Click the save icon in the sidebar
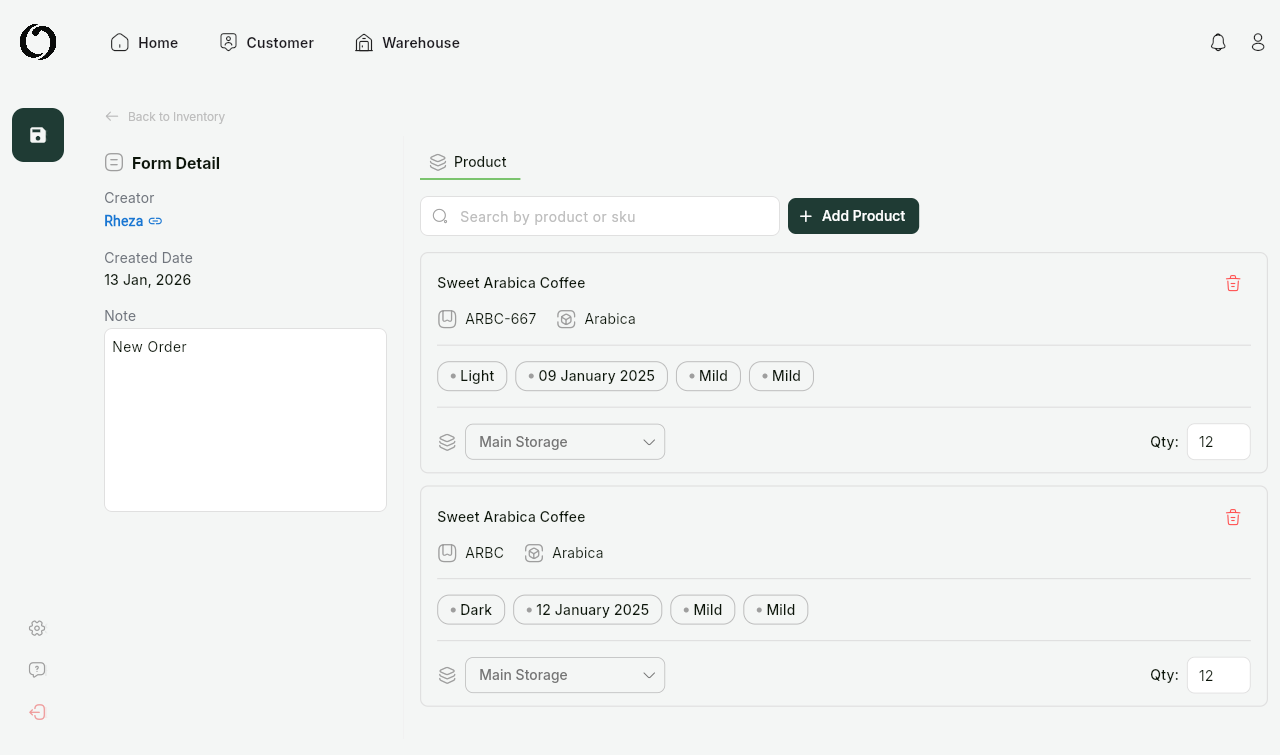Screen dimensions: 1280x755 coord(38,135)
